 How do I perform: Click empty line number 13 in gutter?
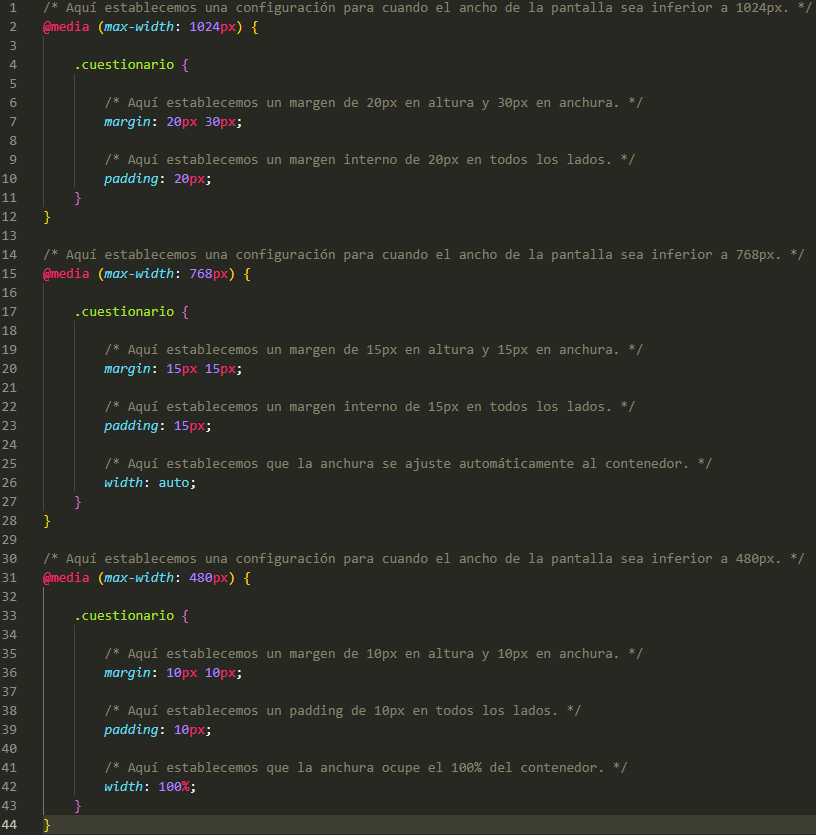point(9,236)
